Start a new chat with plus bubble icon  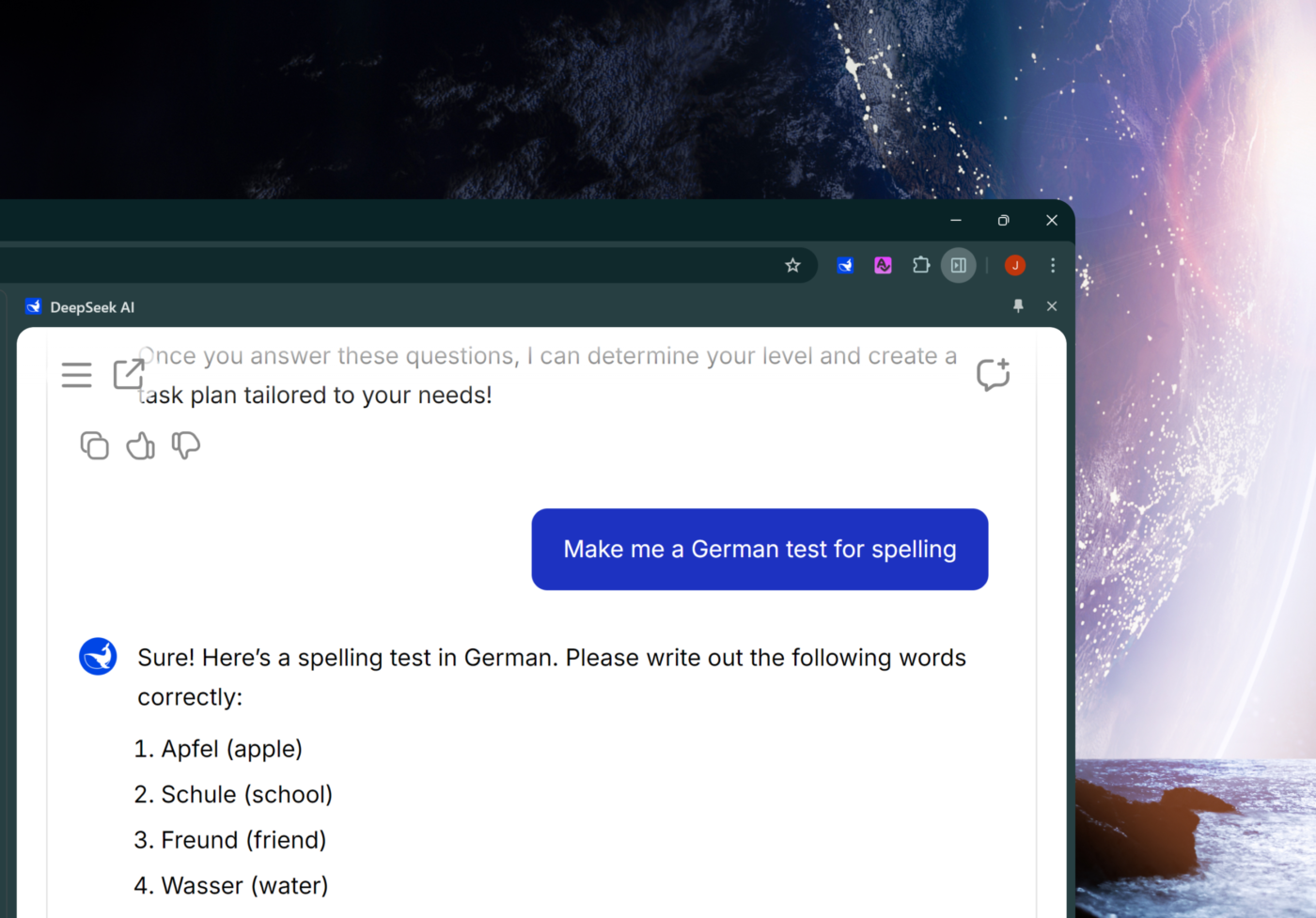[x=993, y=374]
